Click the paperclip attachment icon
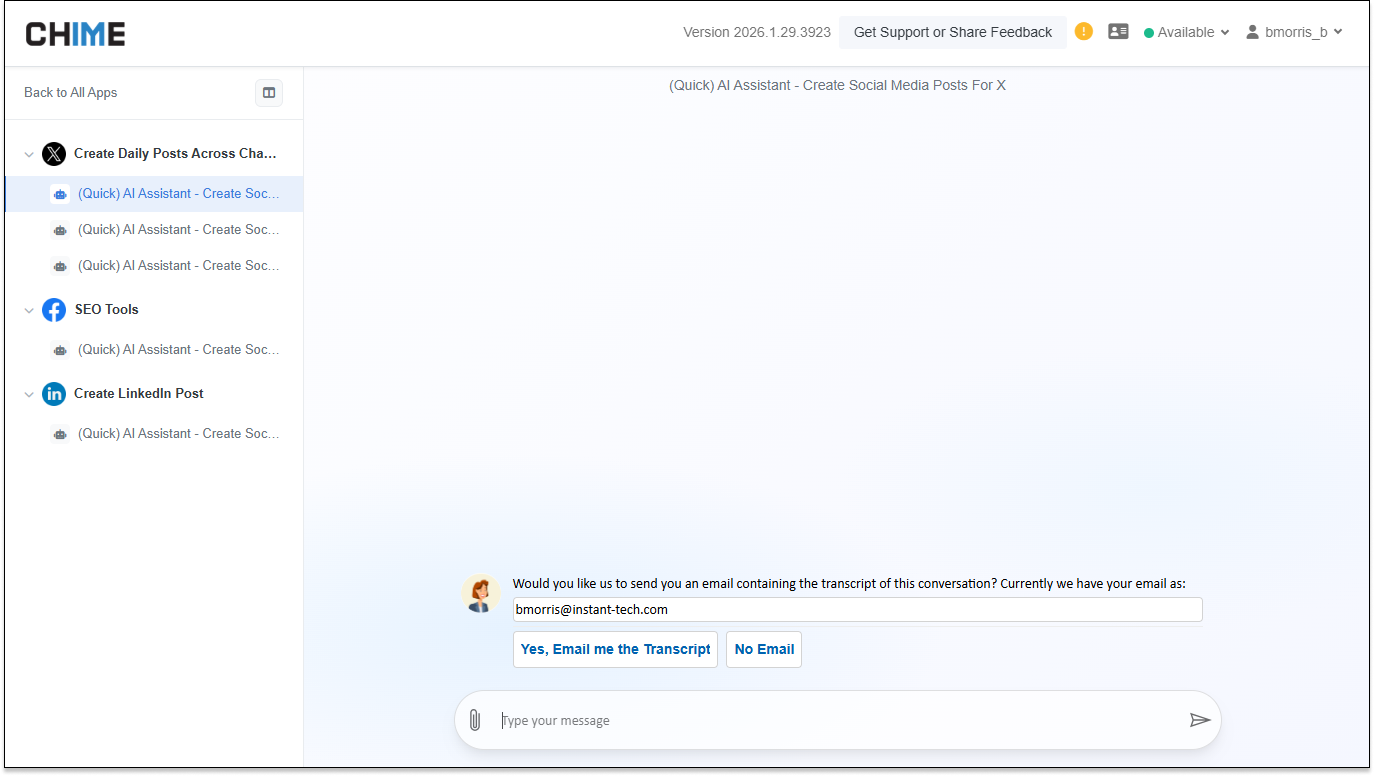The width and height of the screenshot is (1374, 776). point(475,720)
